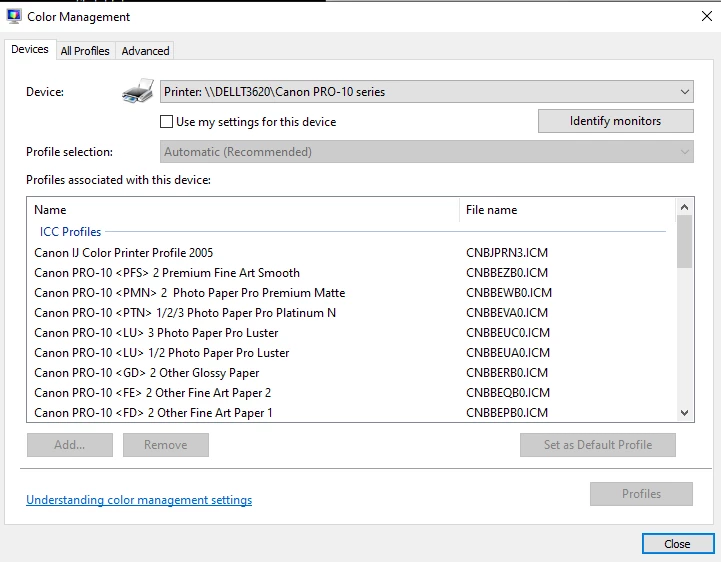This screenshot has width=721, height=562.
Task: Click file name CNBBEPB0.ICM
Action: tap(507, 413)
